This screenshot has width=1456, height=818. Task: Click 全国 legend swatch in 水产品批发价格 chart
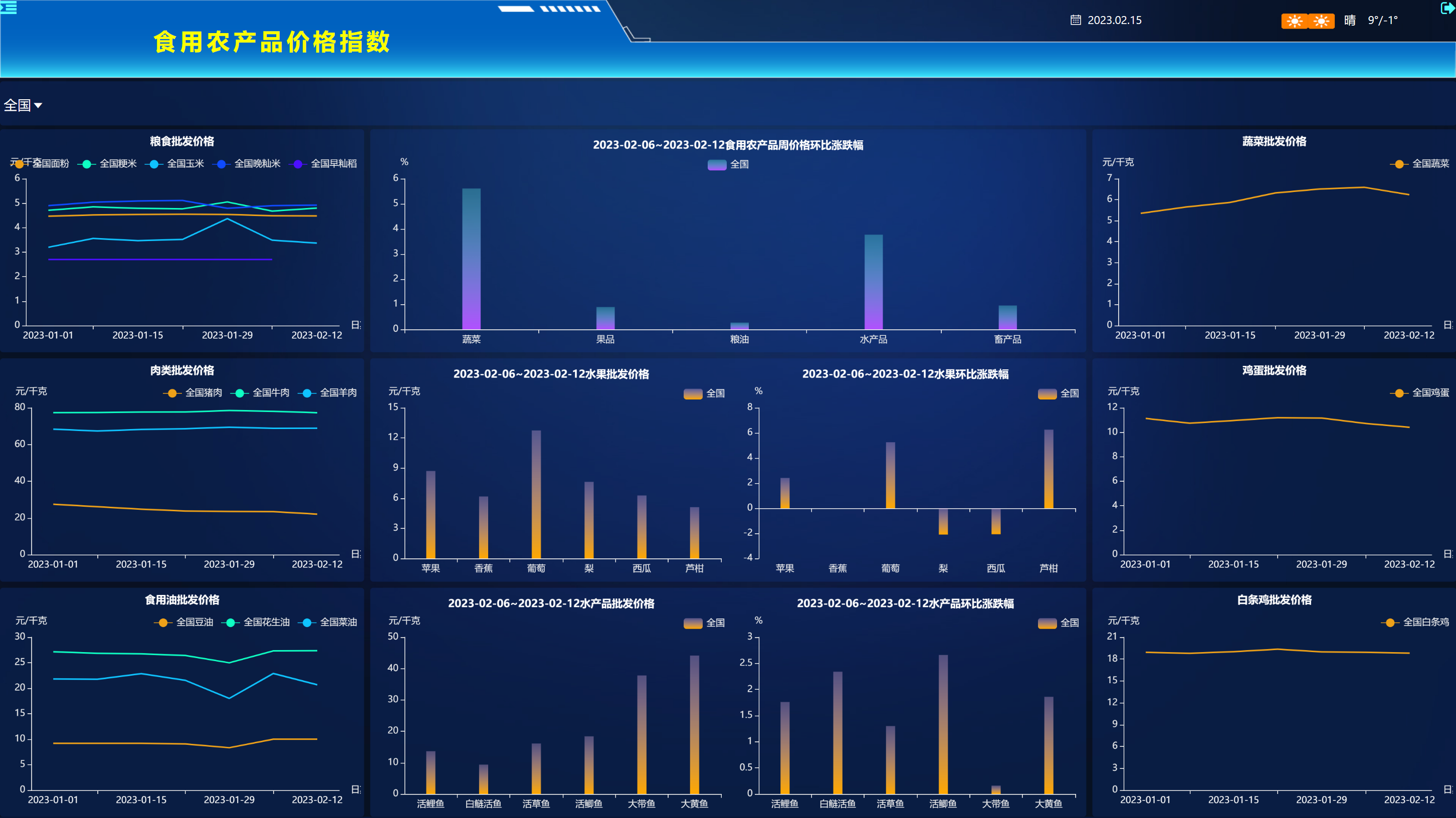(x=693, y=623)
